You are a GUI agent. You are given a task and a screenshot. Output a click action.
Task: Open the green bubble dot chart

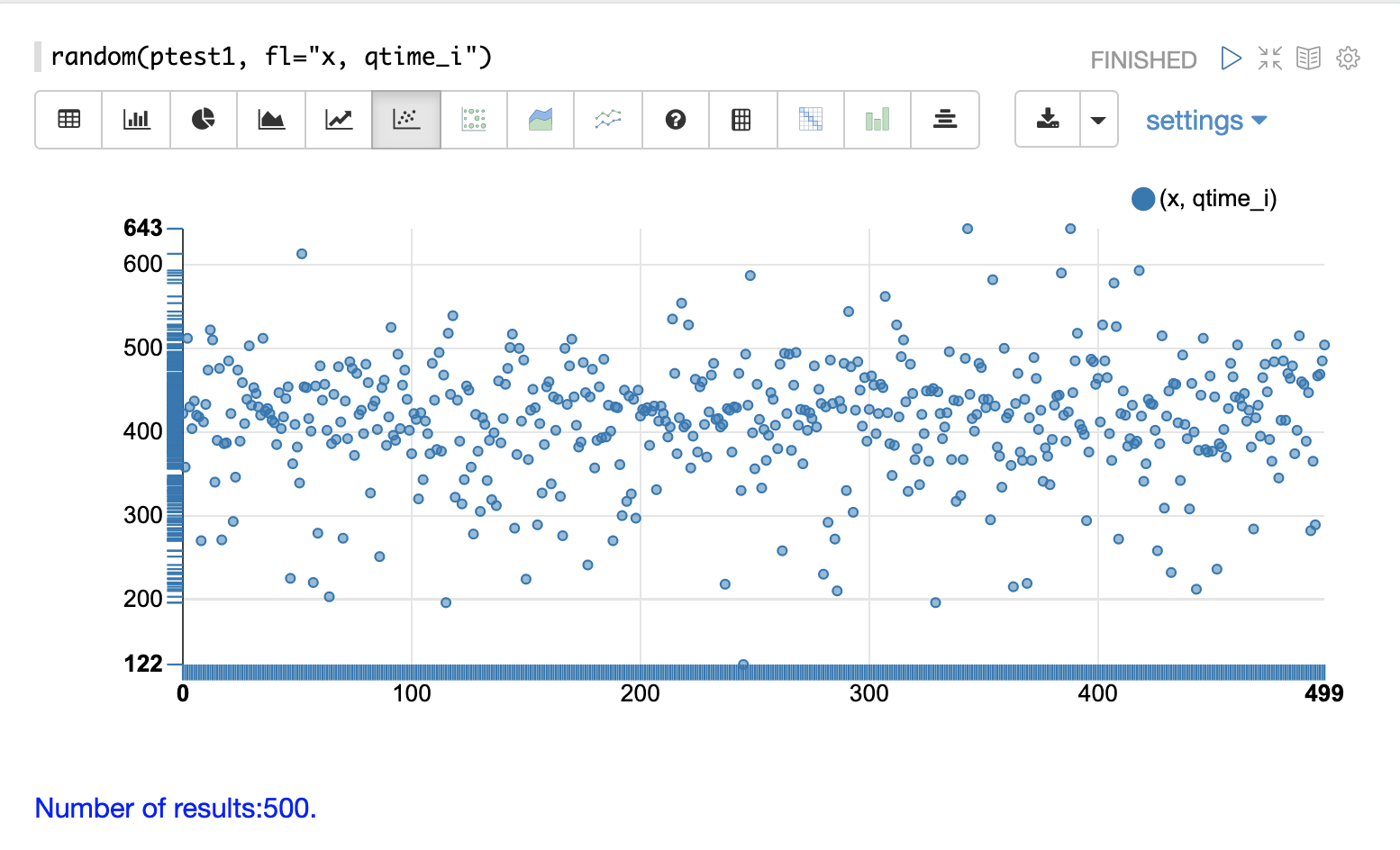pos(474,119)
